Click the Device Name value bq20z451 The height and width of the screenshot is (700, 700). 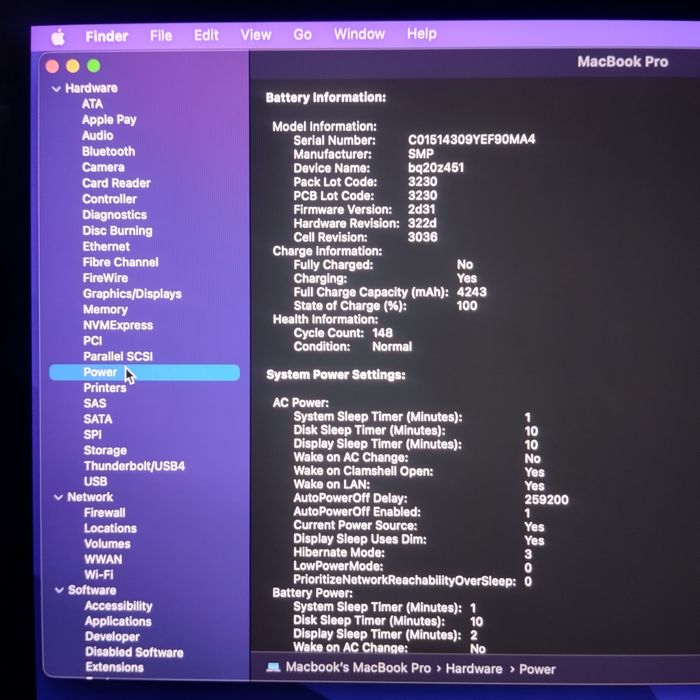coord(436,168)
